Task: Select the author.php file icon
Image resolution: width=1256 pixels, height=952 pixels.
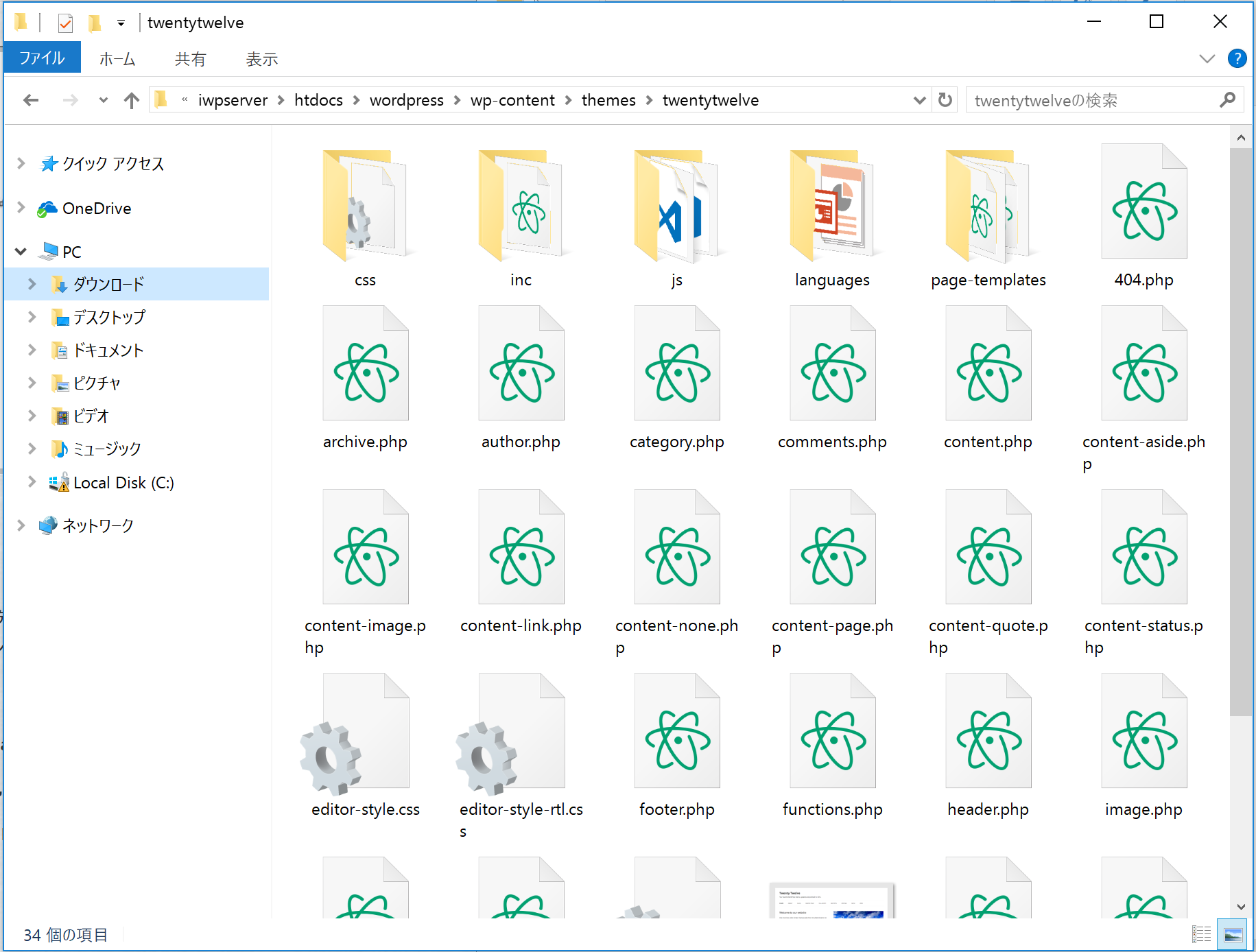Action: tap(521, 363)
